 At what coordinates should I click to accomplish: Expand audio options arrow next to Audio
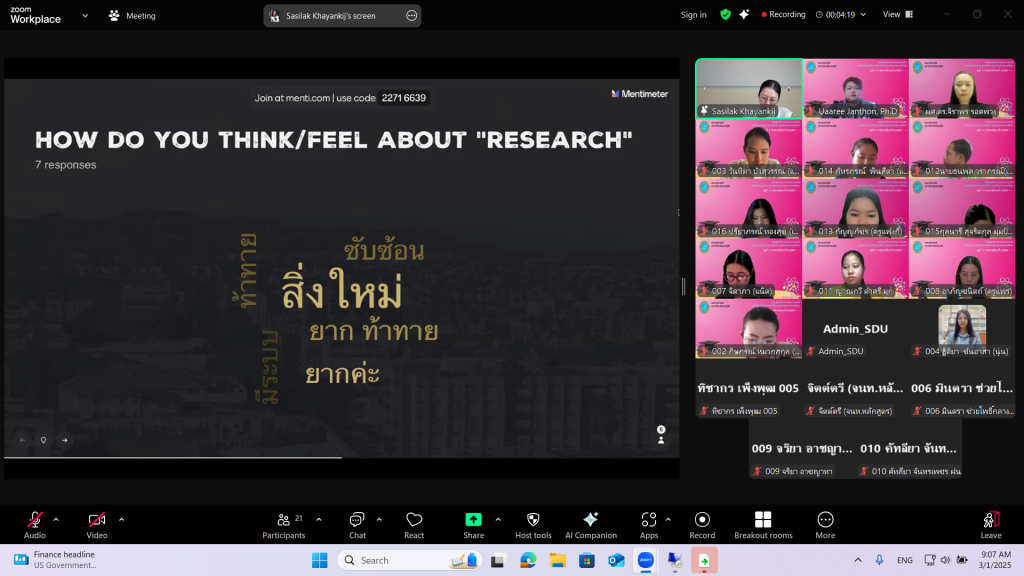(56, 519)
